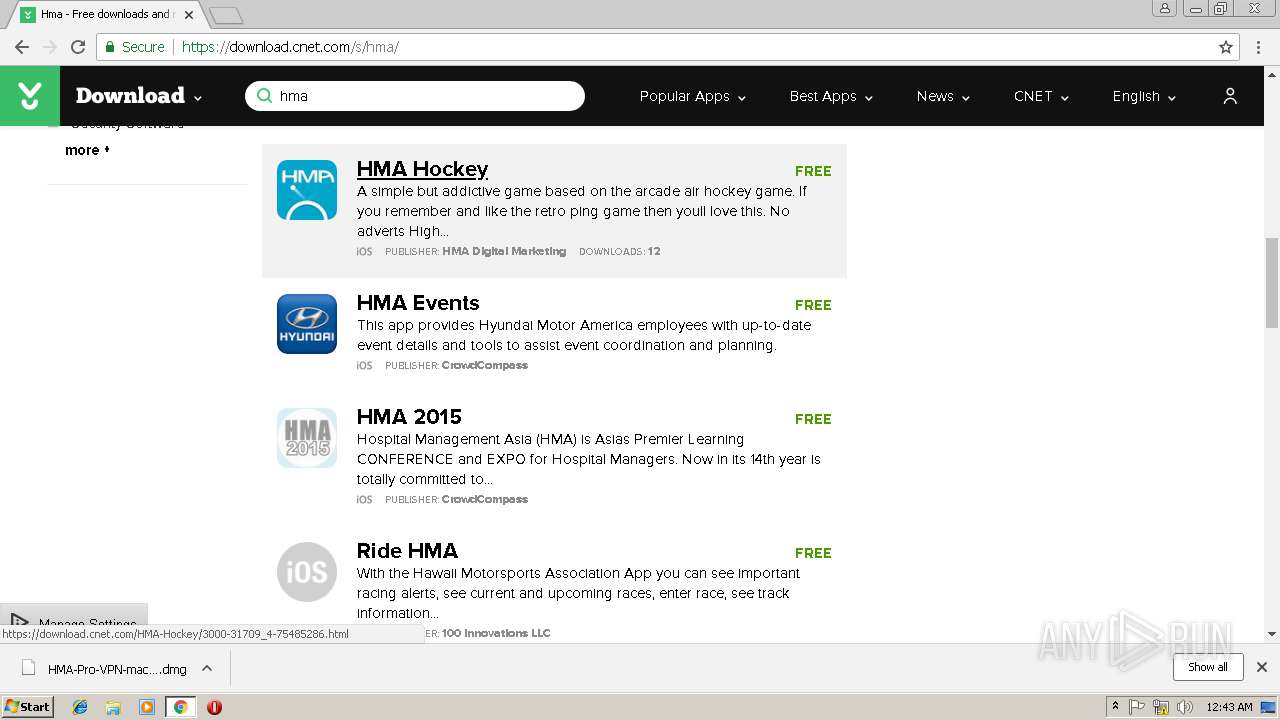This screenshot has width=1280, height=720.
Task: Close the downloads bar
Action: point(1262,667)
